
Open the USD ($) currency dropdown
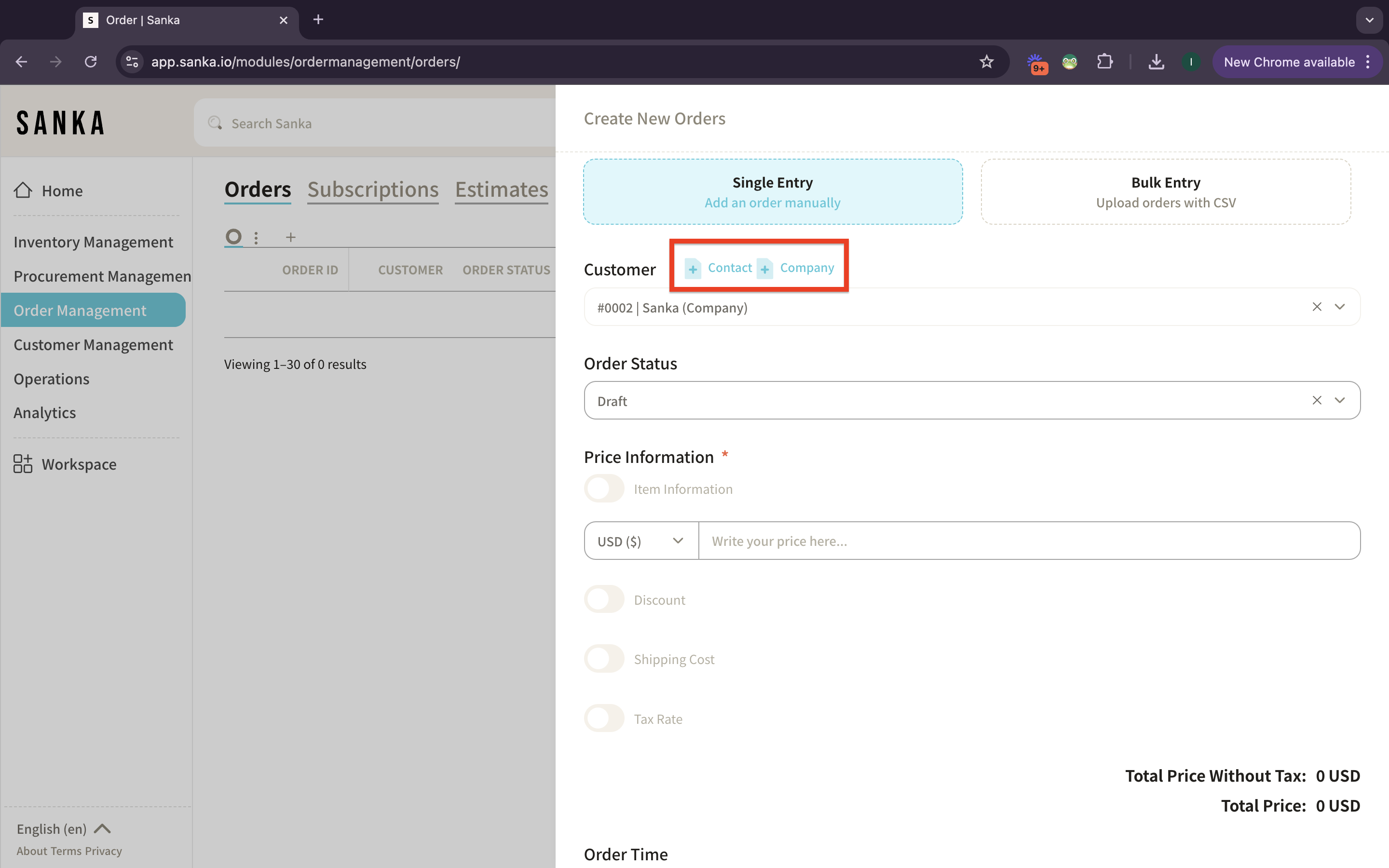[x=640, y=541]
